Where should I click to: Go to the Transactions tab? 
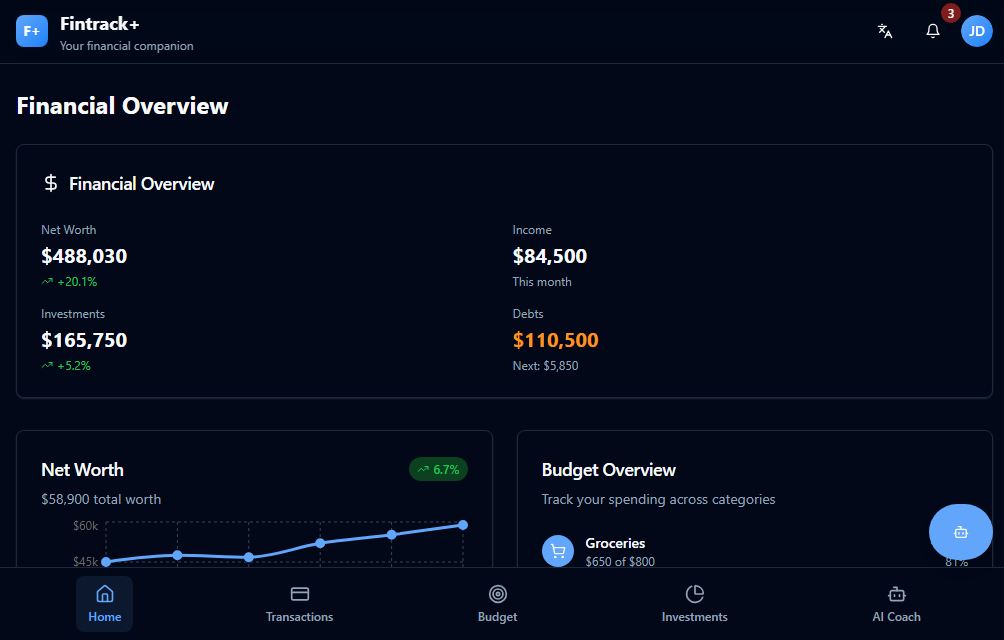pos(299,604)
